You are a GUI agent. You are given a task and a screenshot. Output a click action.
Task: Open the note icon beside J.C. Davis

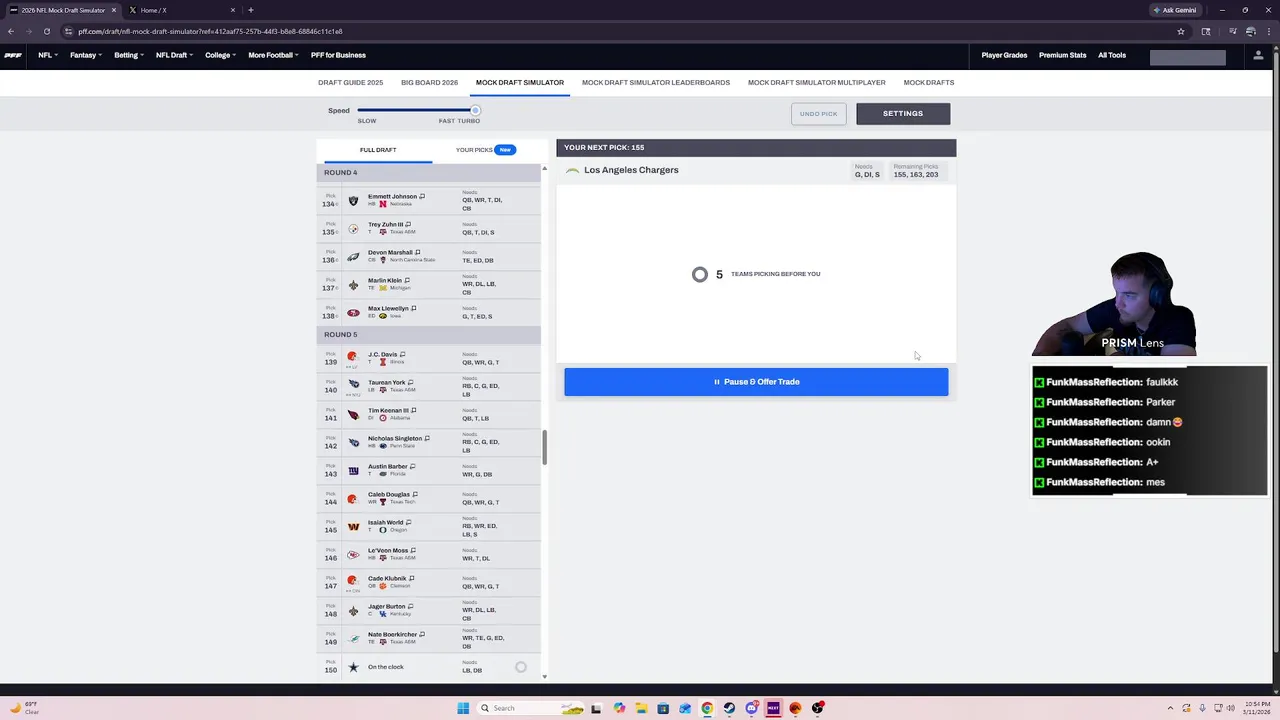(402, 354)
